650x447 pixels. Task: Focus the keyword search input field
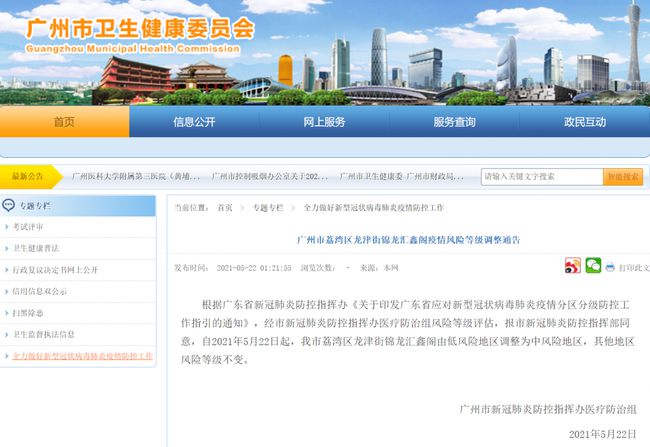click(540, 177)
